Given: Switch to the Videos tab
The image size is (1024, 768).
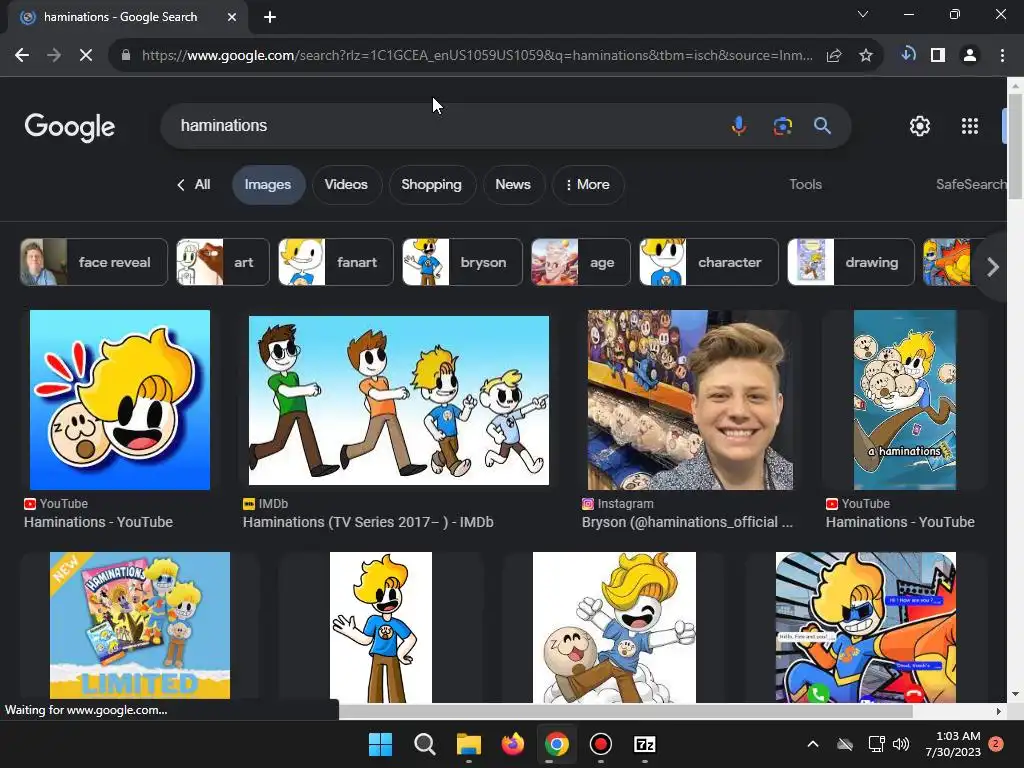Looking at the screenshot, I should 346,185.
